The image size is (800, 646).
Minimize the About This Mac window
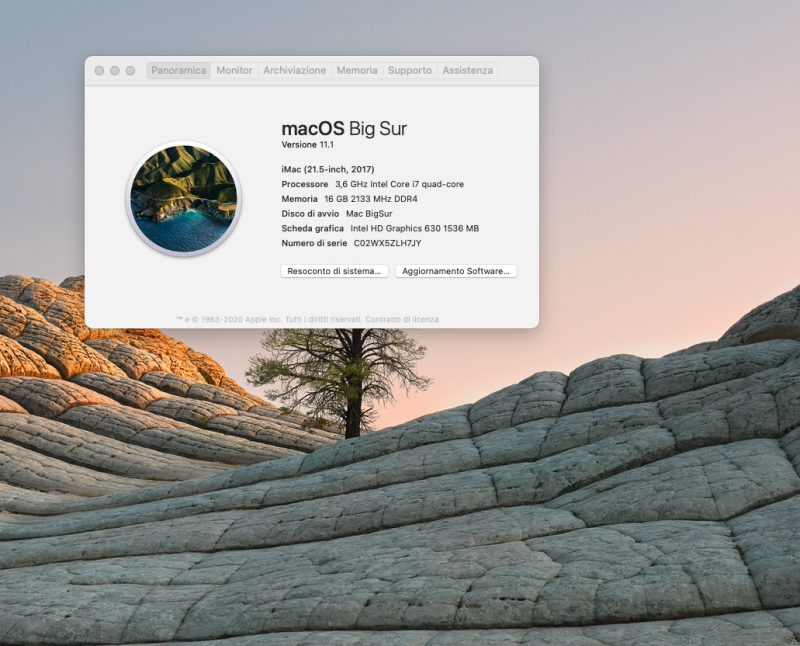tap(115, 70)
